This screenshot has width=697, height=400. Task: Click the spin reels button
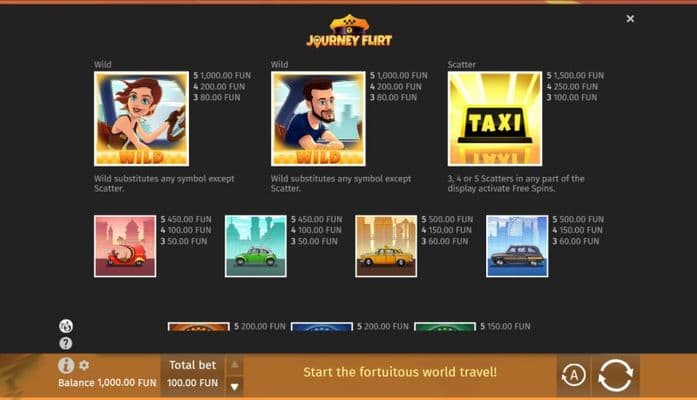coord(616,376)
